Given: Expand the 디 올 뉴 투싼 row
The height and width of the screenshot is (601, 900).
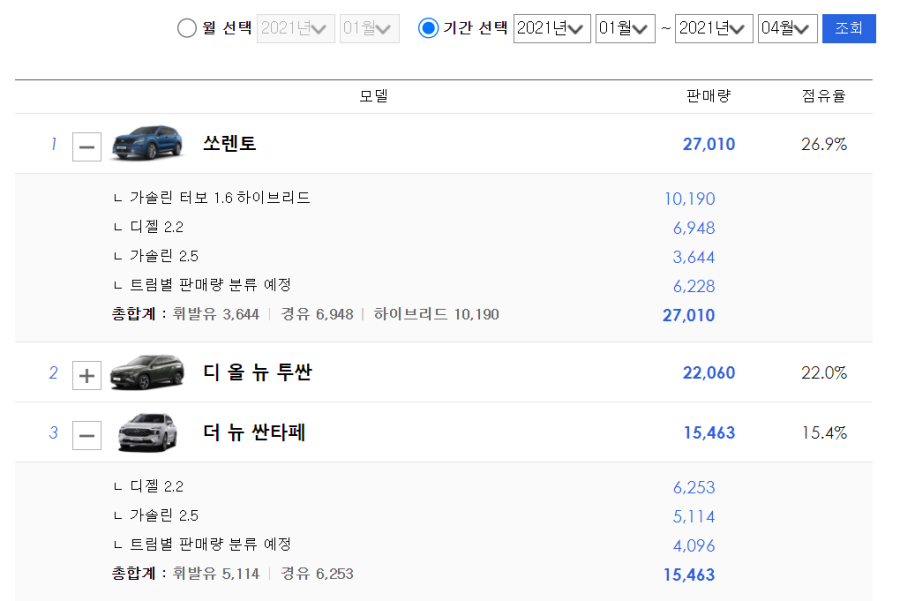Looking at the screenshot, I should [x=87, y=375].
